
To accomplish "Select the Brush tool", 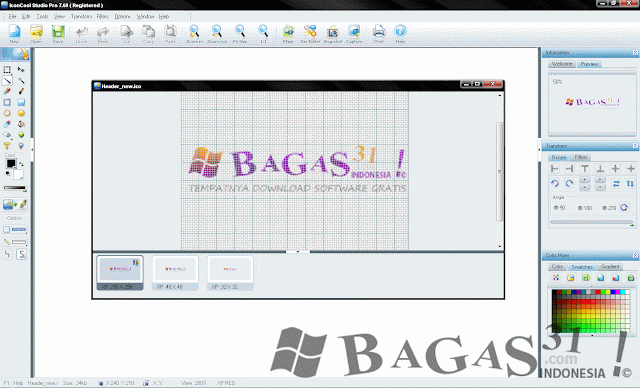I will 21,91.
